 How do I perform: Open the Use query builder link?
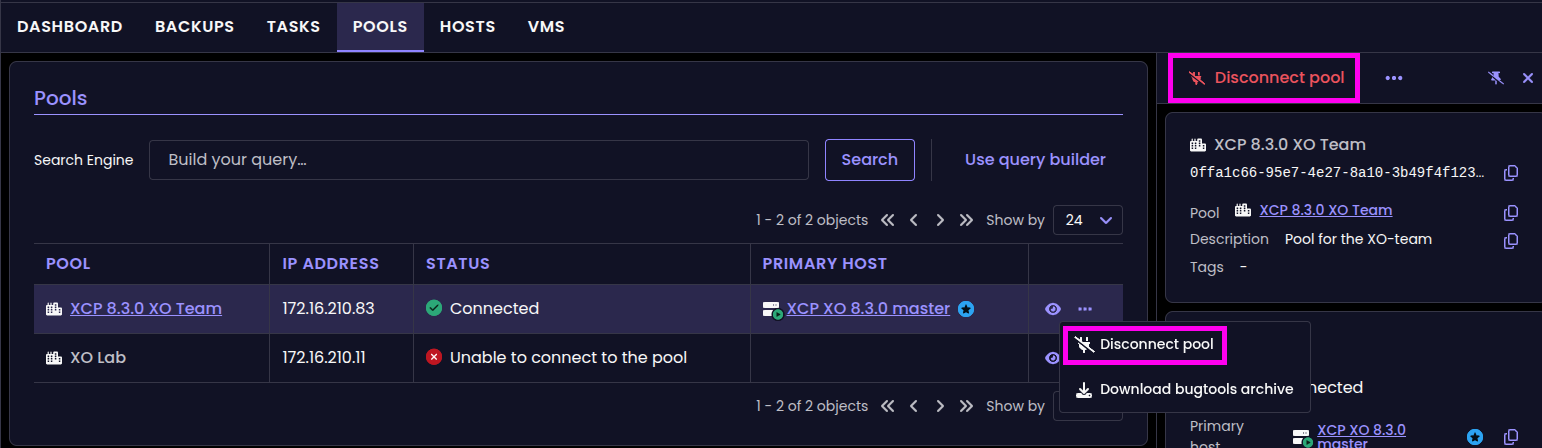coord(1035,160)
